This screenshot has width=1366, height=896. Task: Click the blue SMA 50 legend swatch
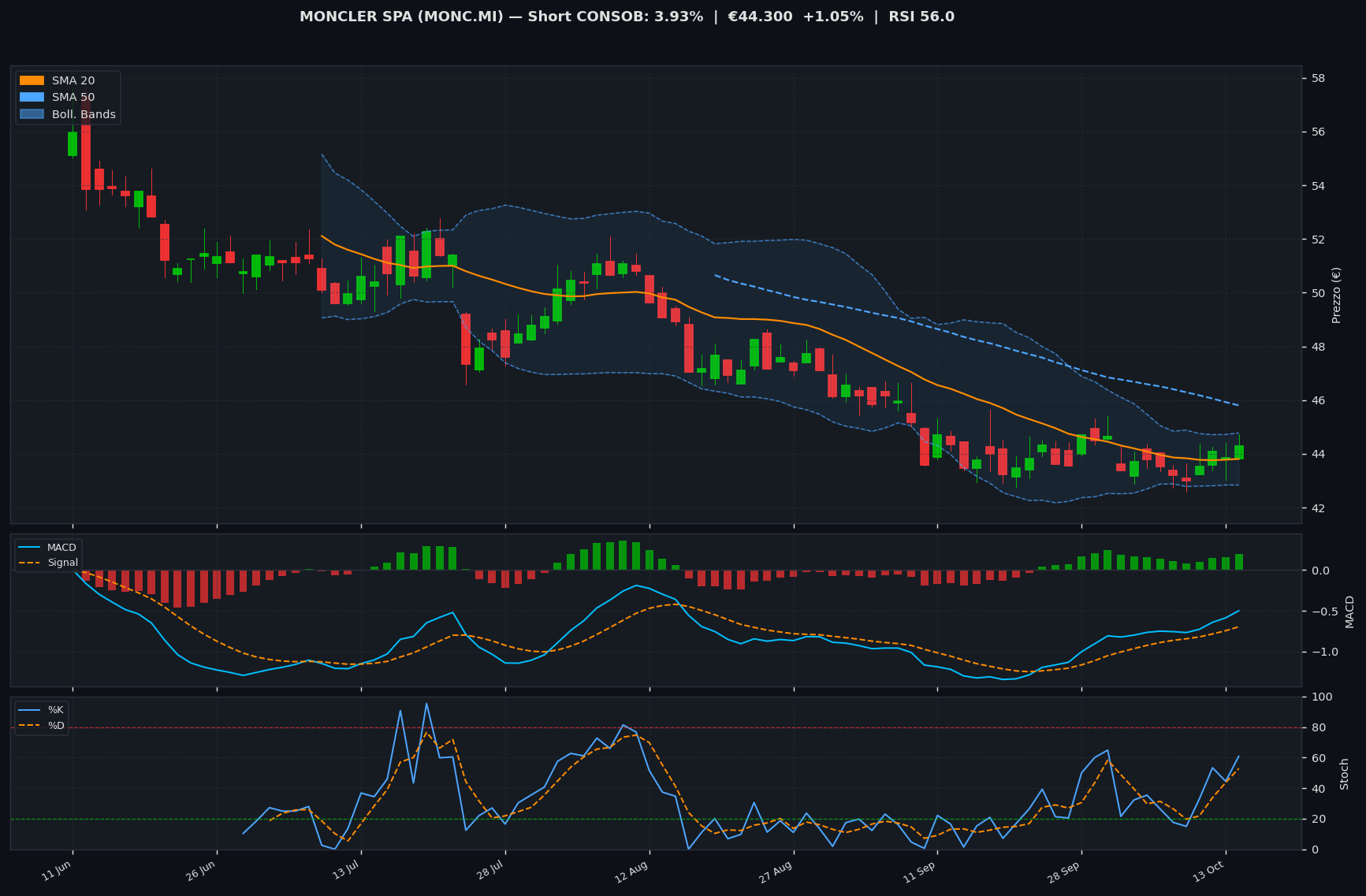[x=32, y=97]
